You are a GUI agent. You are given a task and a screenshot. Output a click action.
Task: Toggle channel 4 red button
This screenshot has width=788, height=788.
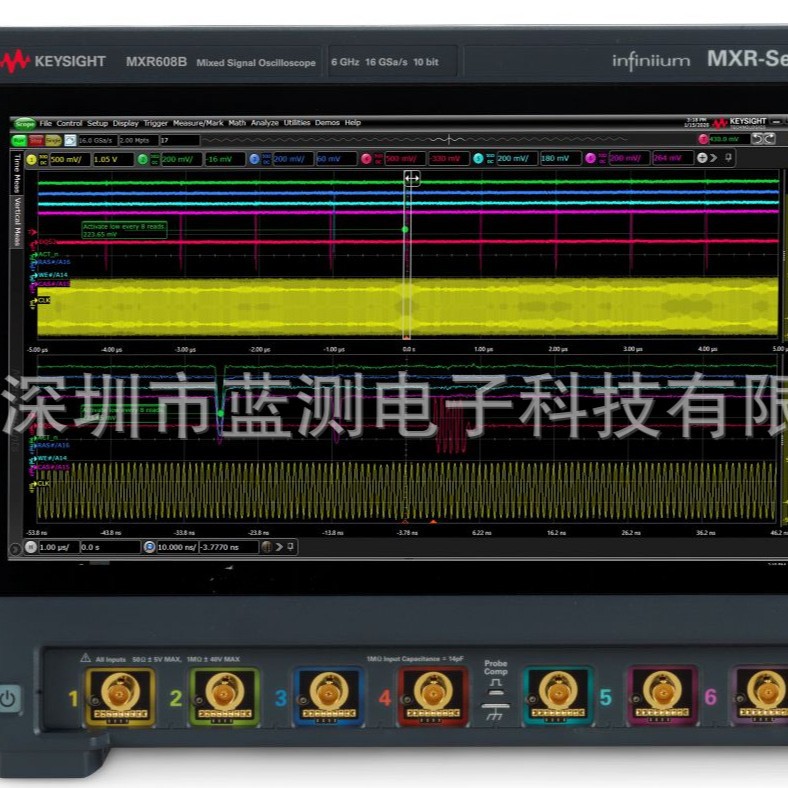[x=366, y=159]
